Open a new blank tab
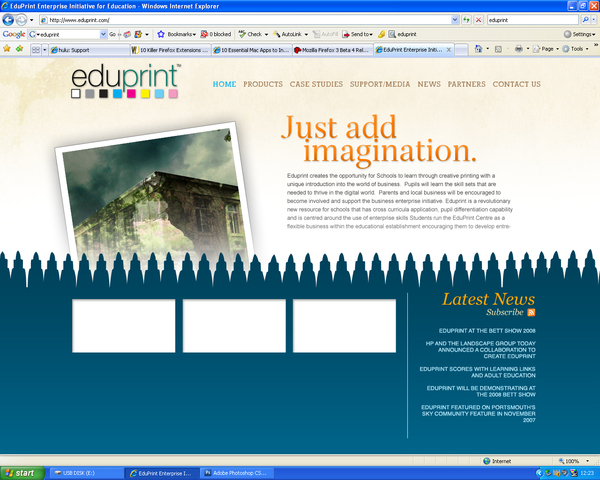Viewport: 600px width, 480px height. pyautogui.click(x=461, y=50)
